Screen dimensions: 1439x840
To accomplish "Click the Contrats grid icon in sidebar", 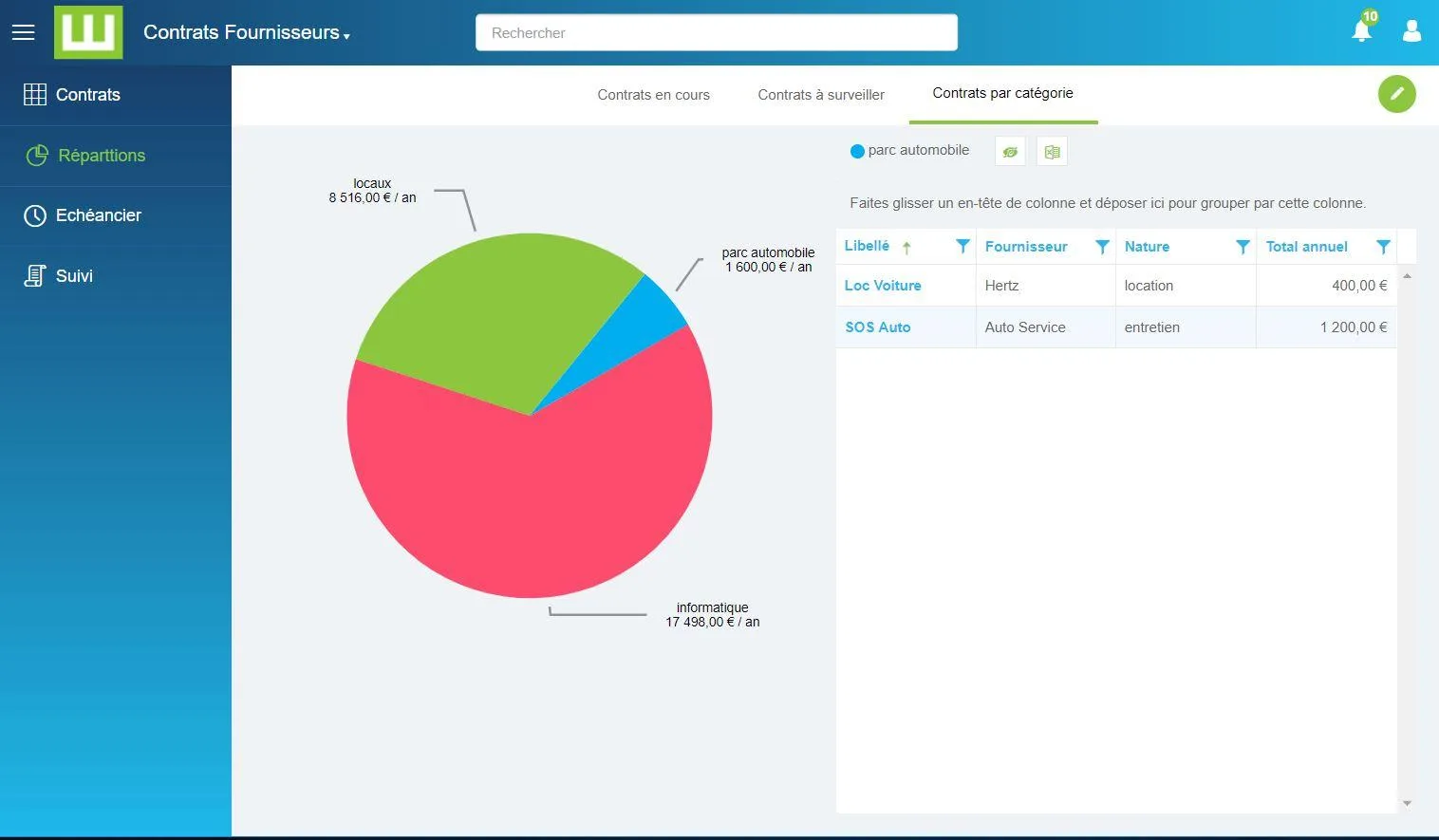I will [35, 94].
